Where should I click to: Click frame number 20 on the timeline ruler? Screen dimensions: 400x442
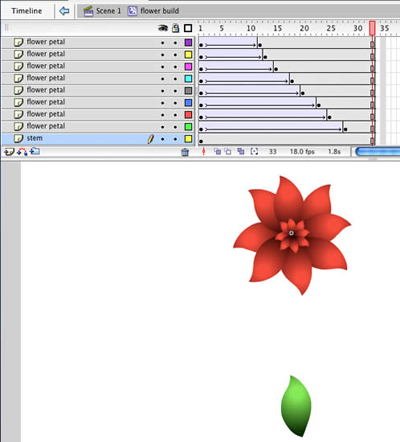[304, 28]
